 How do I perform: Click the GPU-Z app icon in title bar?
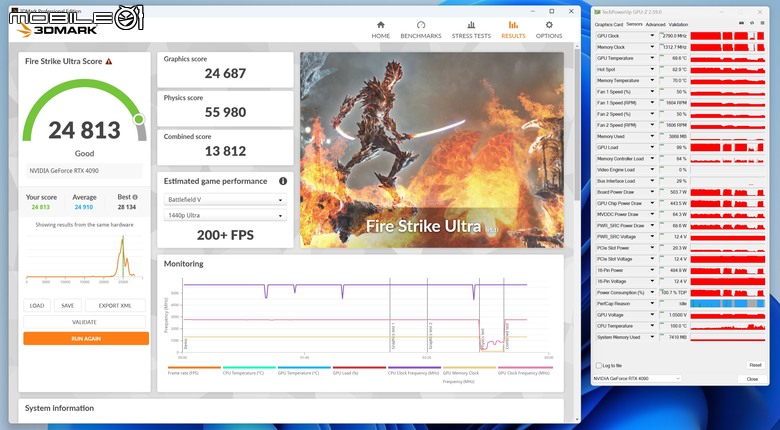pyautogui.click(x=597, y=11)
